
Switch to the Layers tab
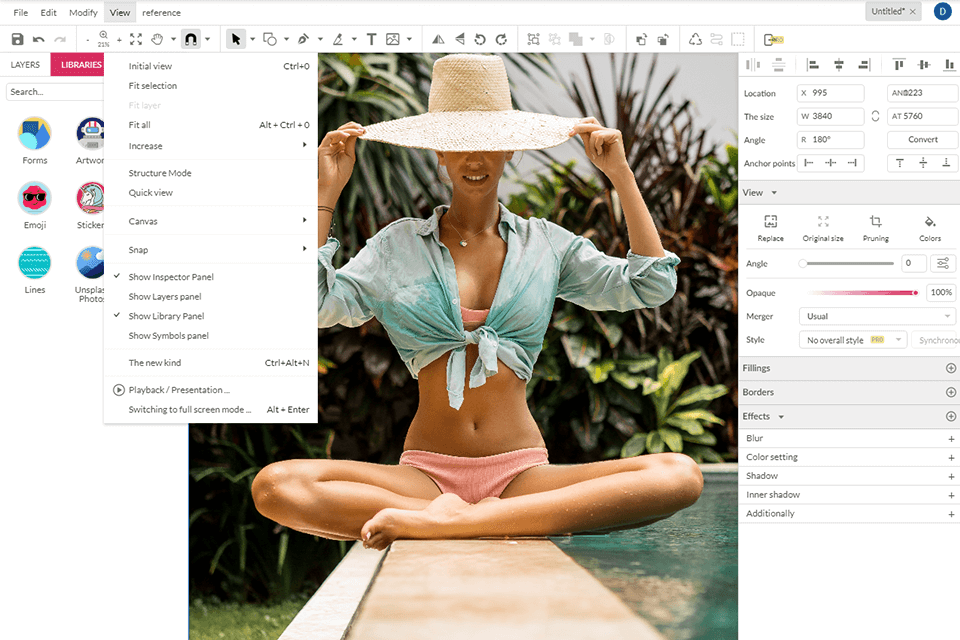[25, 65]
